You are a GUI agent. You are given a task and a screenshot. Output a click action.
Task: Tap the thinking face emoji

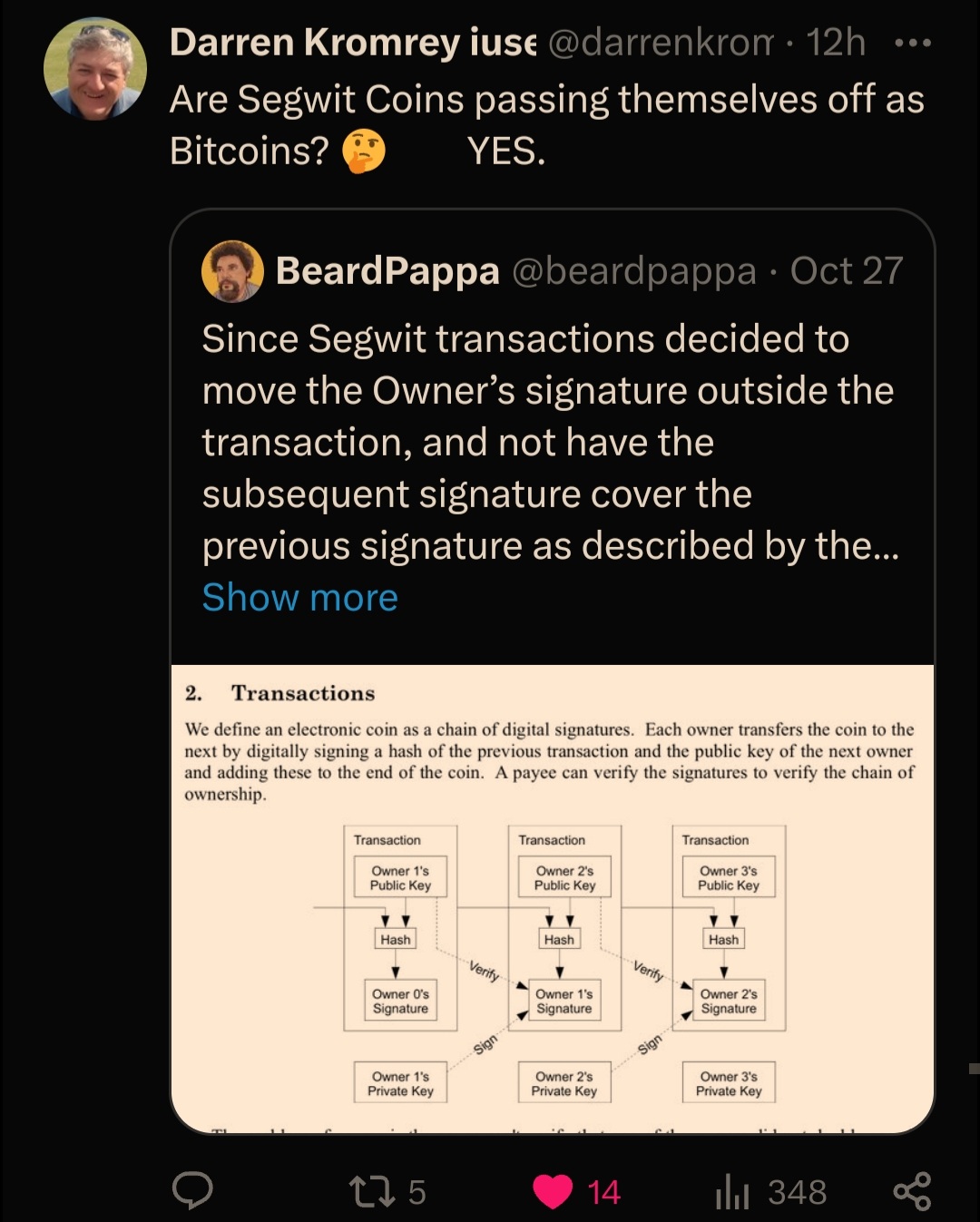click(363, 152)
